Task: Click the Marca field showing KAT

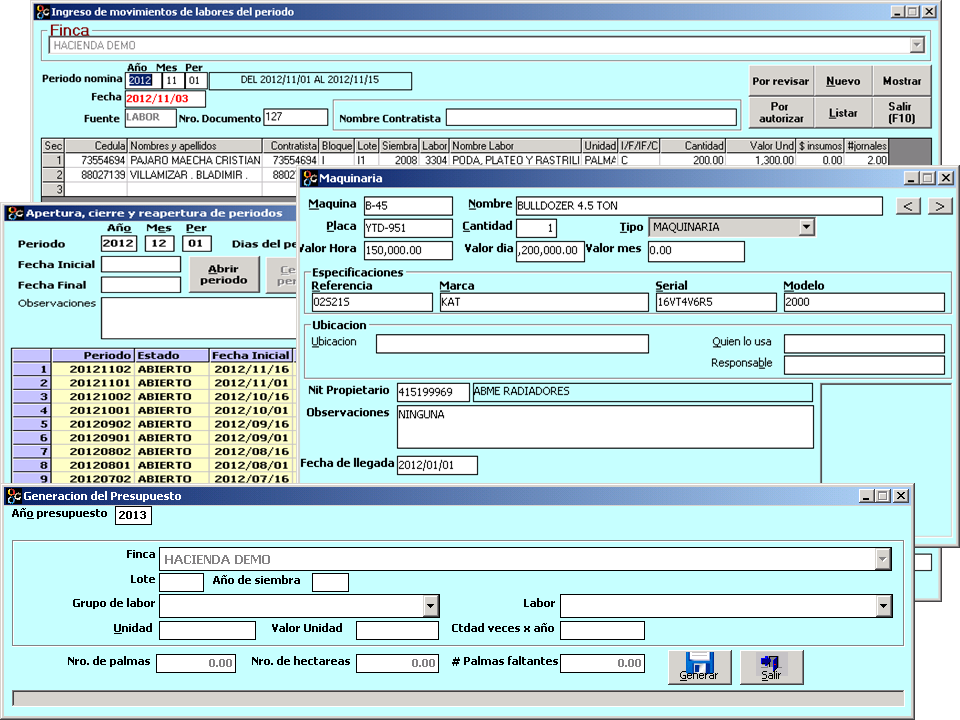Action: (544, 302)
